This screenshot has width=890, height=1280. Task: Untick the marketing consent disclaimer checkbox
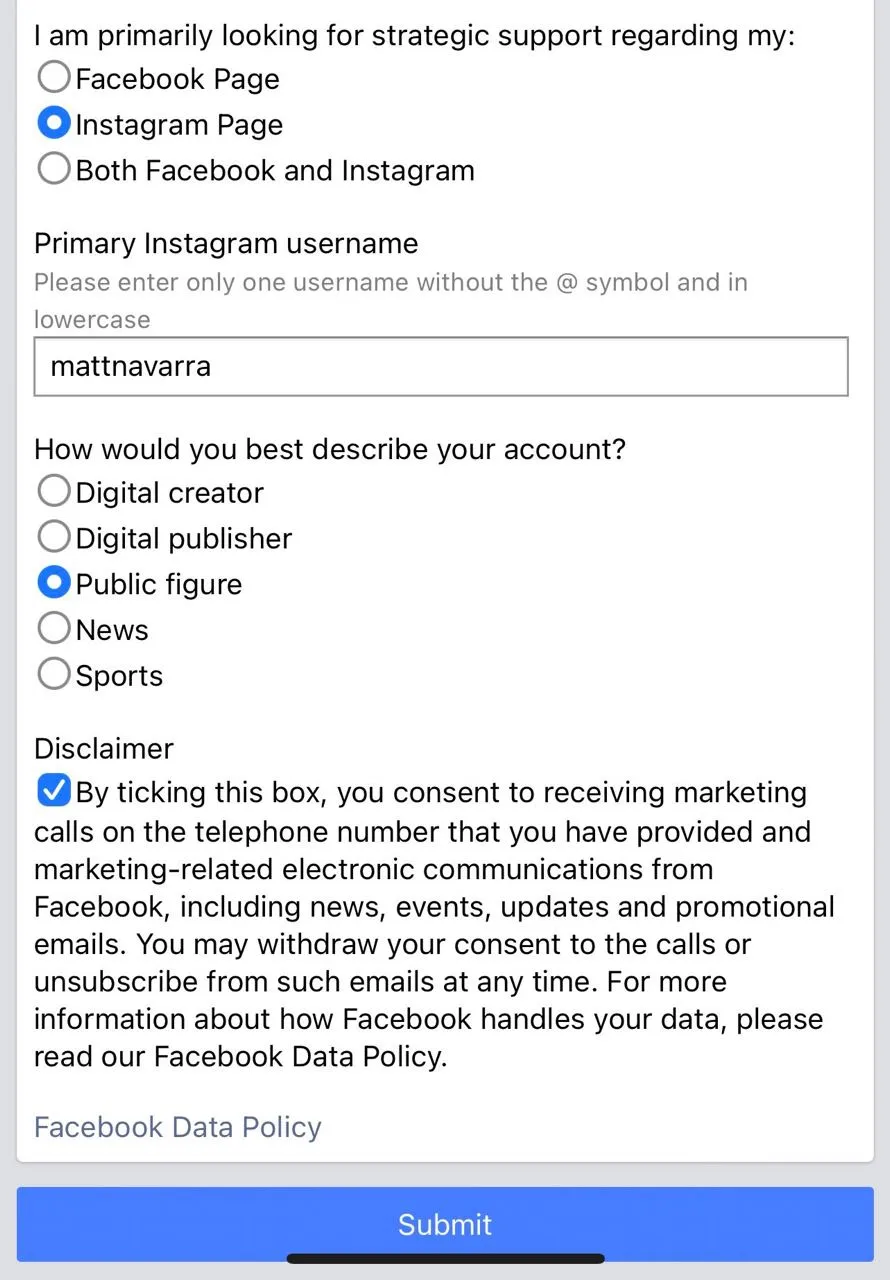click(x=53, y=791)
